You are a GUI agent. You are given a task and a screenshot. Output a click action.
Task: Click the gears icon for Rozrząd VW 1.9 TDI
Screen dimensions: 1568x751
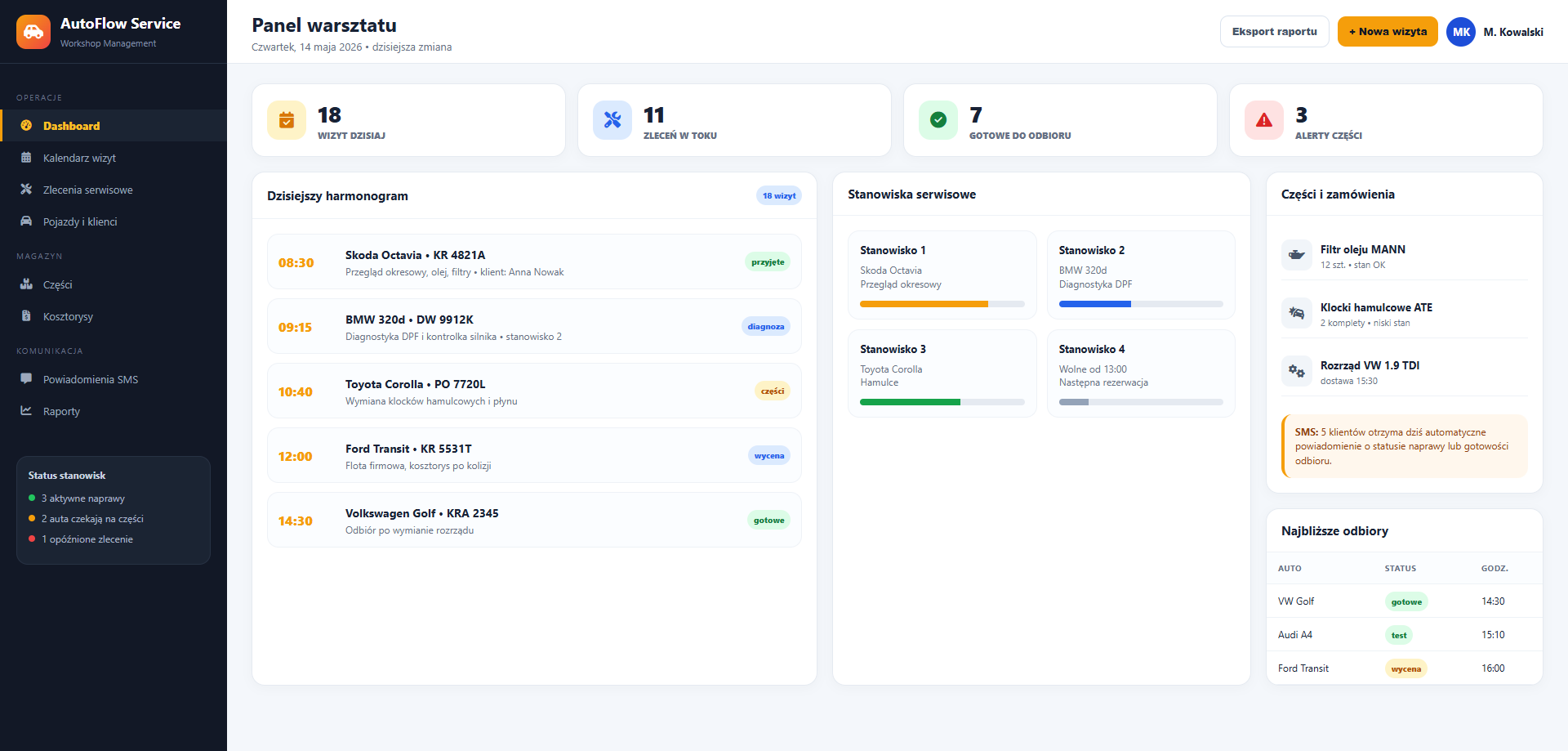click(x=1297, y=371)
